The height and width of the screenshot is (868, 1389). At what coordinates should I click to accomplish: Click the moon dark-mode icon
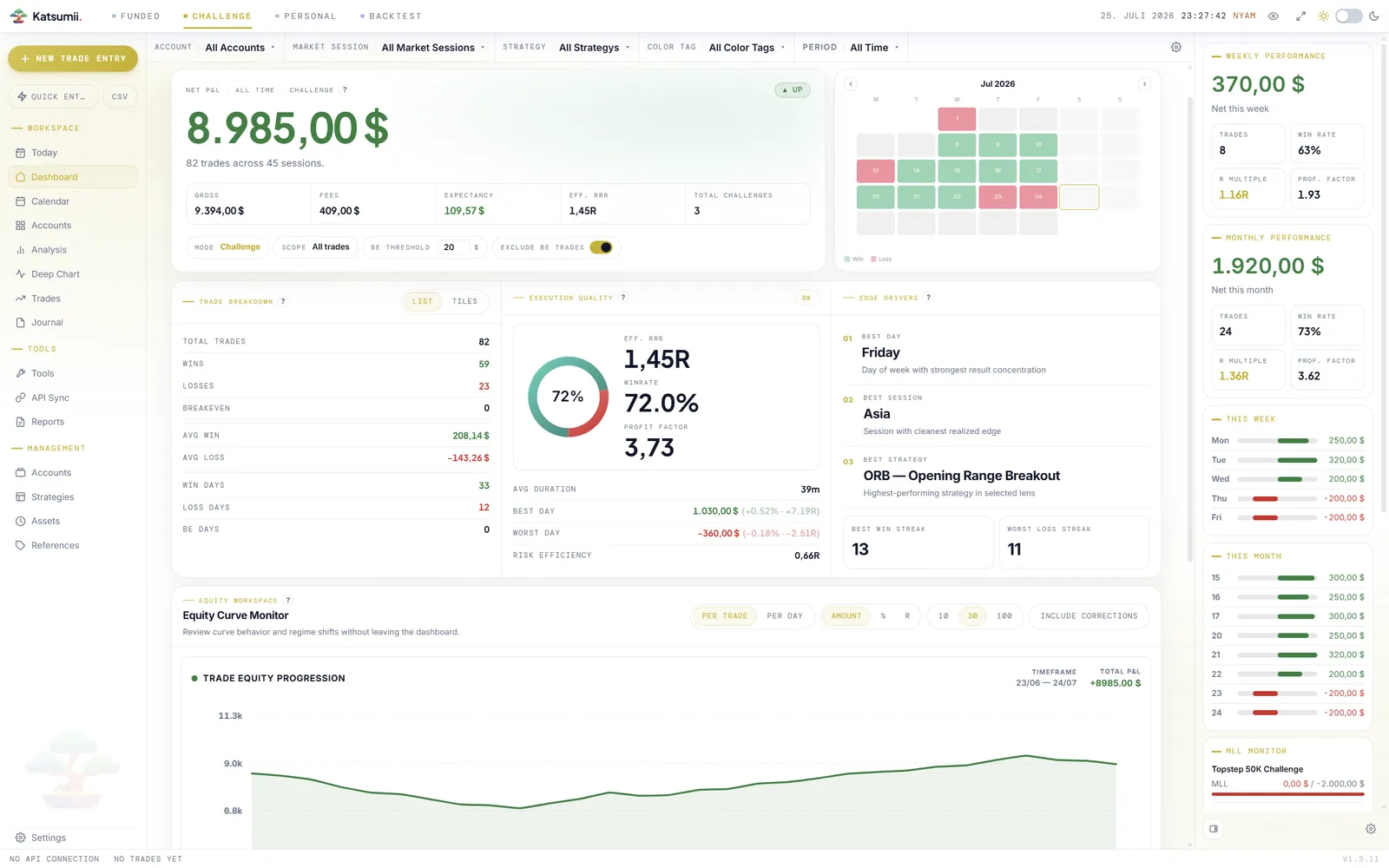[1374, 16]
